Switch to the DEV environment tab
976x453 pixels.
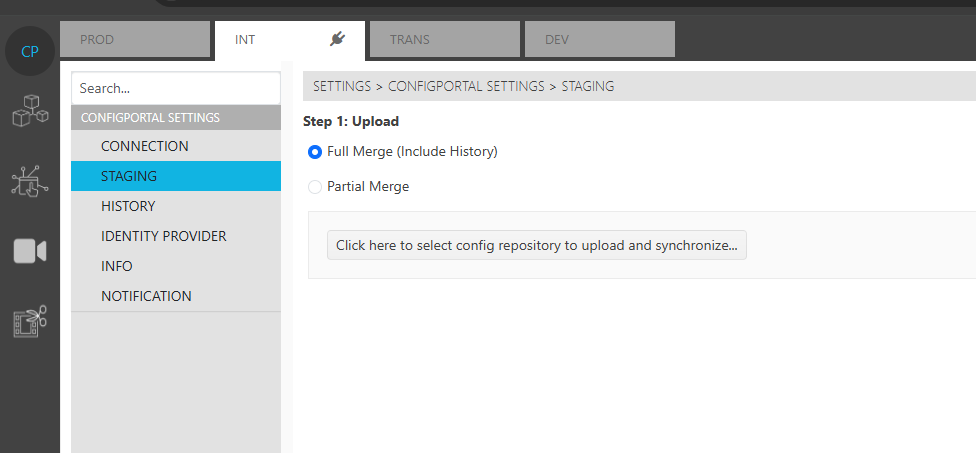pyautogui.click(x=600, y=40)
